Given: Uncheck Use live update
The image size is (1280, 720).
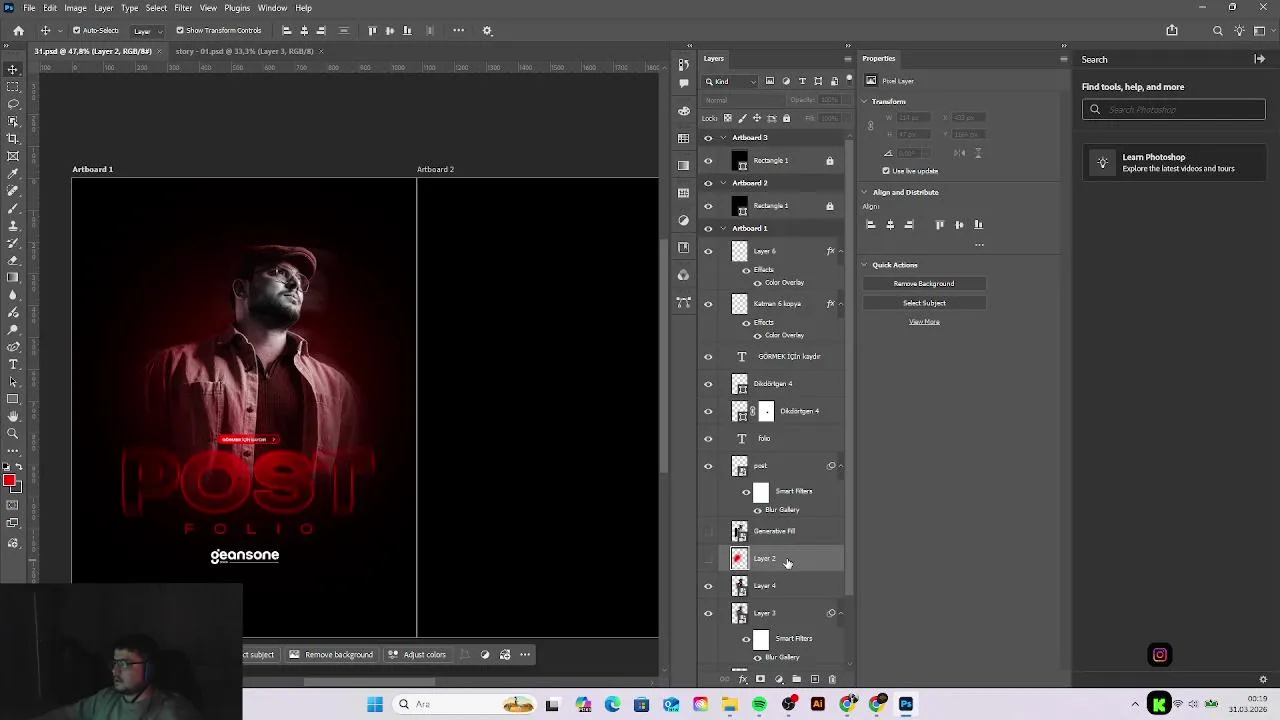Looking at the screenshot, I should pyautogui.click(x=886, y=171).
